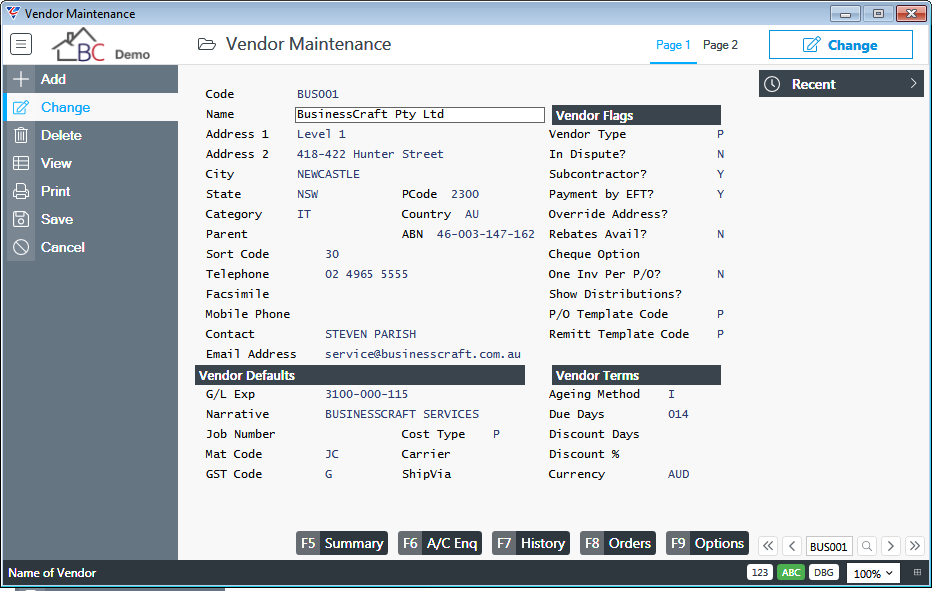Viewport: 939px width, 591px height.
Task: Open the F6 A/C Enq function
Action: tap(440, 543)
